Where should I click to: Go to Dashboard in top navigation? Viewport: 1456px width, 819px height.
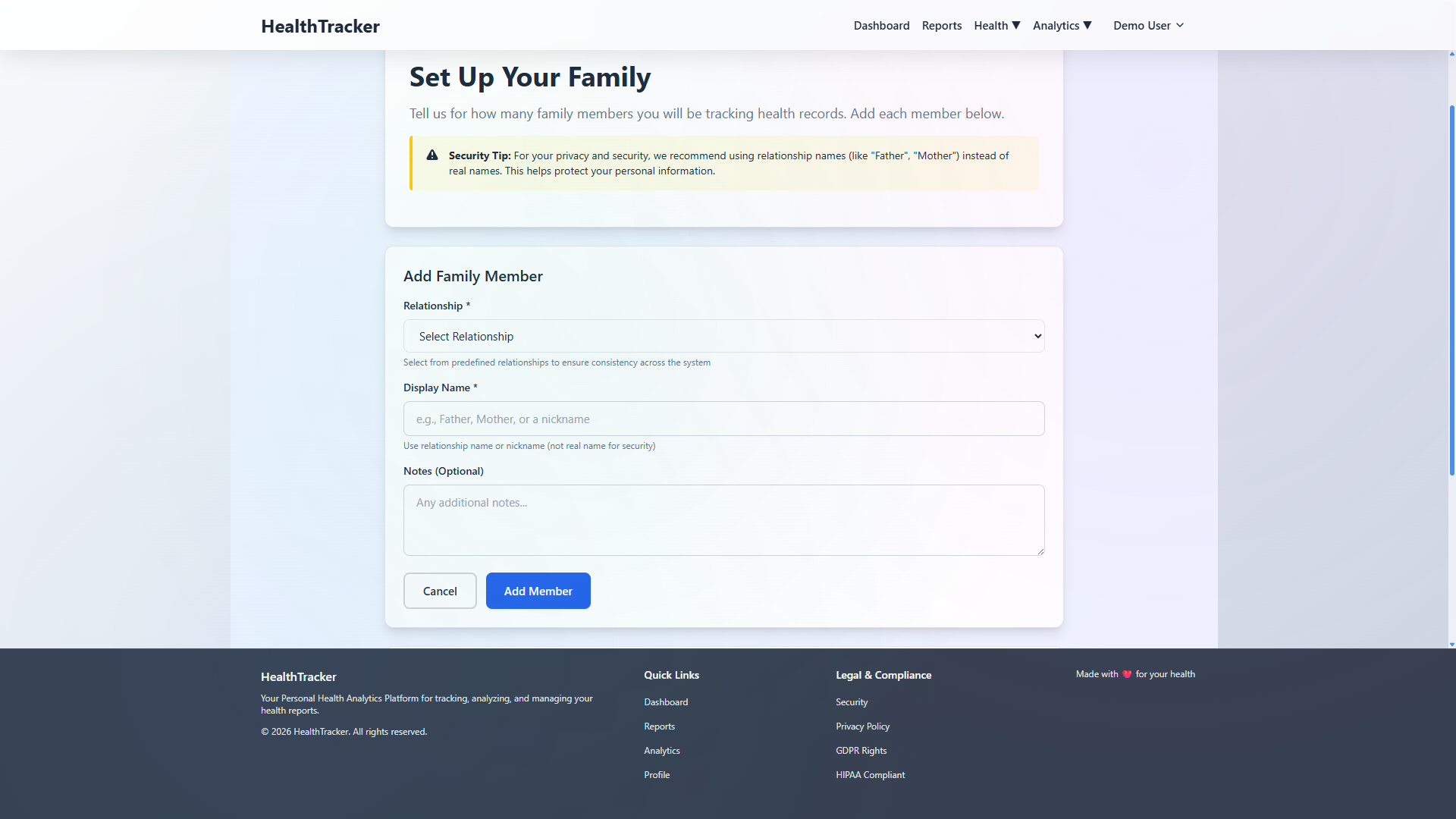881,26
